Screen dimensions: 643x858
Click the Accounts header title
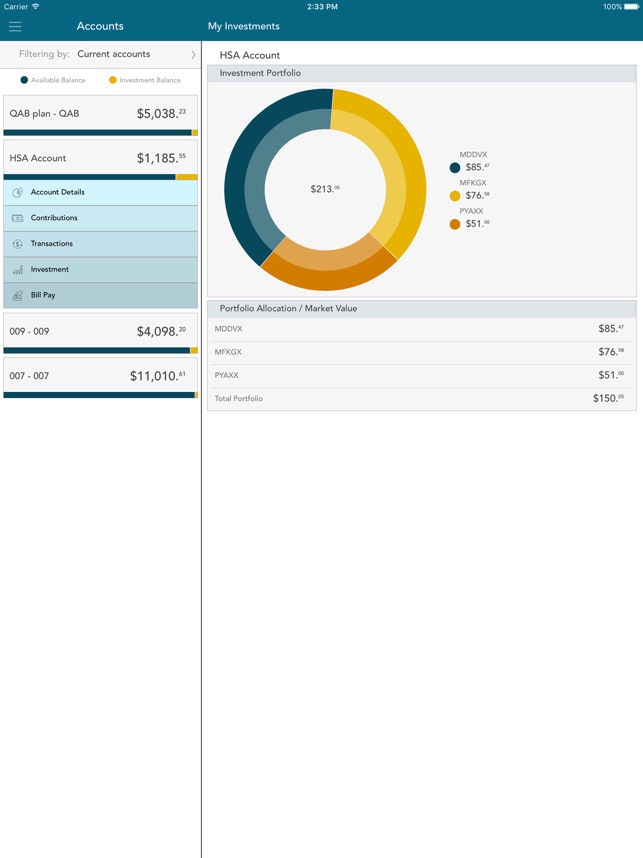click(x=100, y=26)
